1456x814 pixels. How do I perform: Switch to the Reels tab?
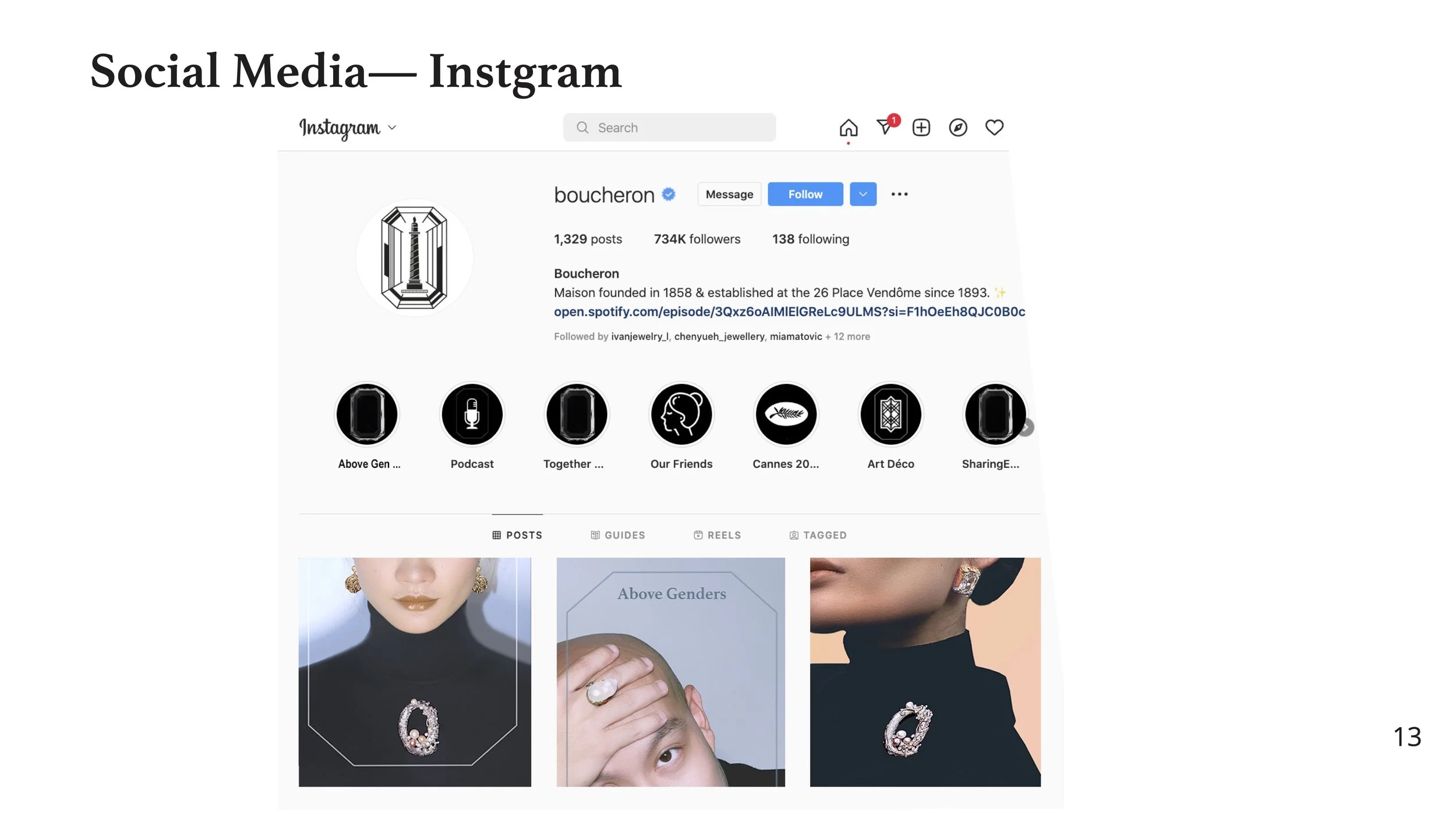click(717, 535)
